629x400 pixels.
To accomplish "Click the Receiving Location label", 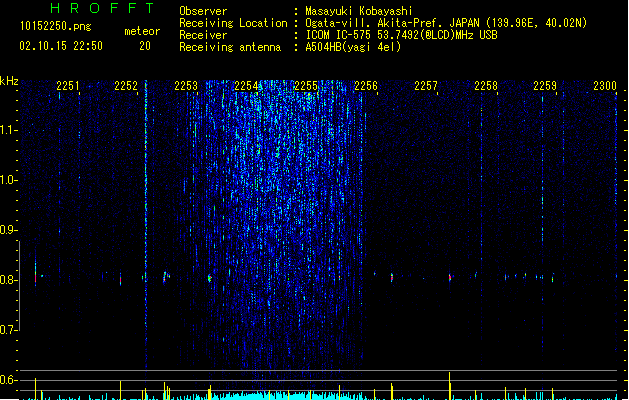I will (233, 23).
